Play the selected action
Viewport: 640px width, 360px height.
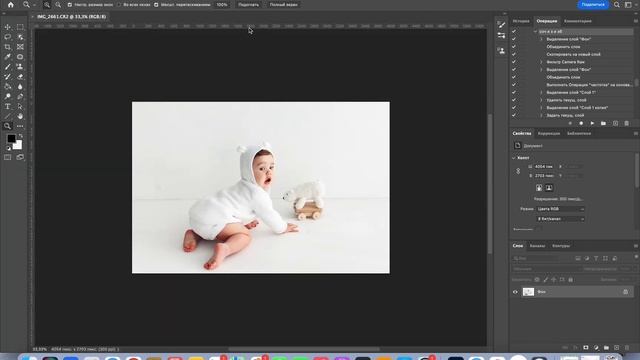click(x=592, y=123)
